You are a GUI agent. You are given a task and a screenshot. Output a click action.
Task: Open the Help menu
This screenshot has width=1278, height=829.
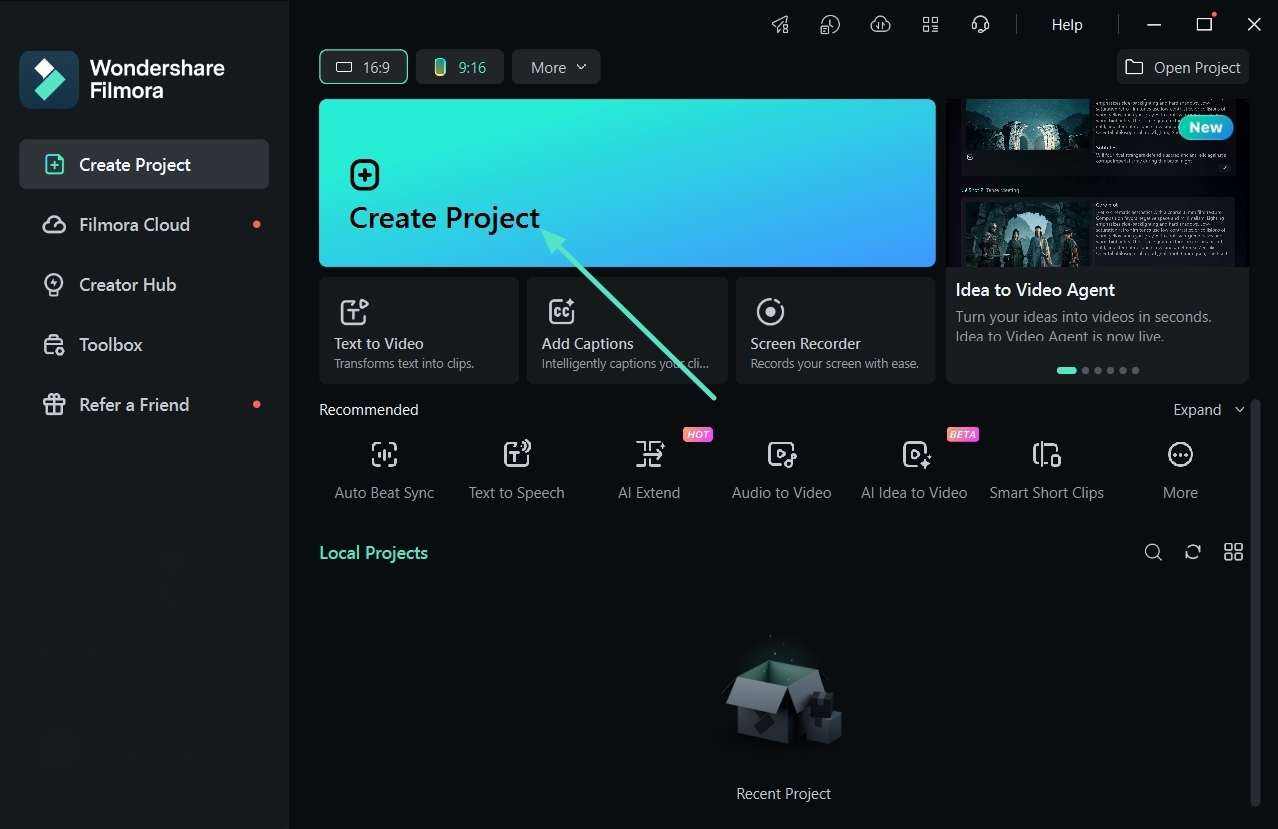coord(1067,24)
